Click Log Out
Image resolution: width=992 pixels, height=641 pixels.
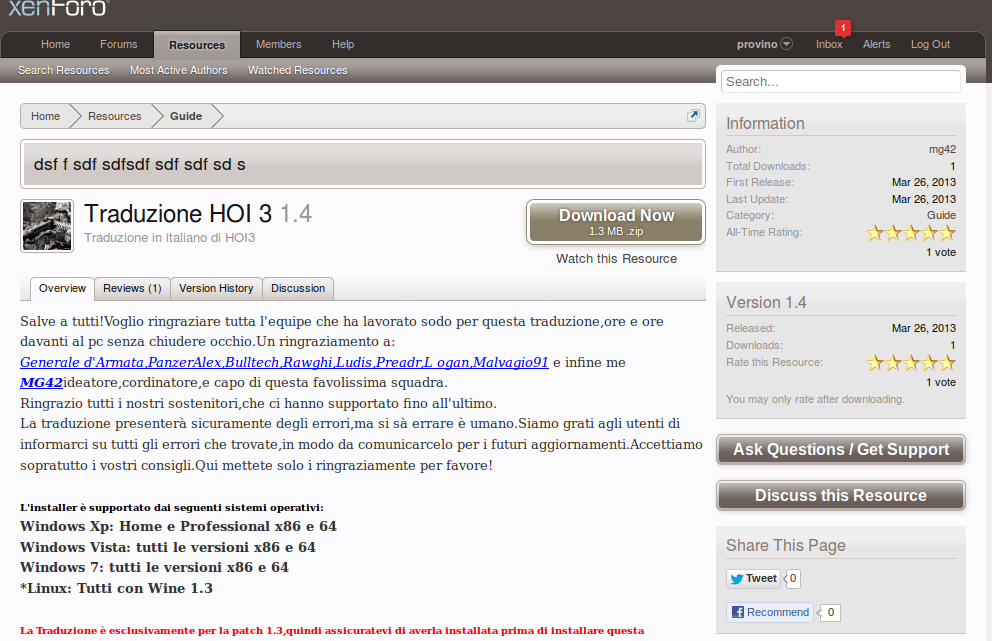point(930,44)
